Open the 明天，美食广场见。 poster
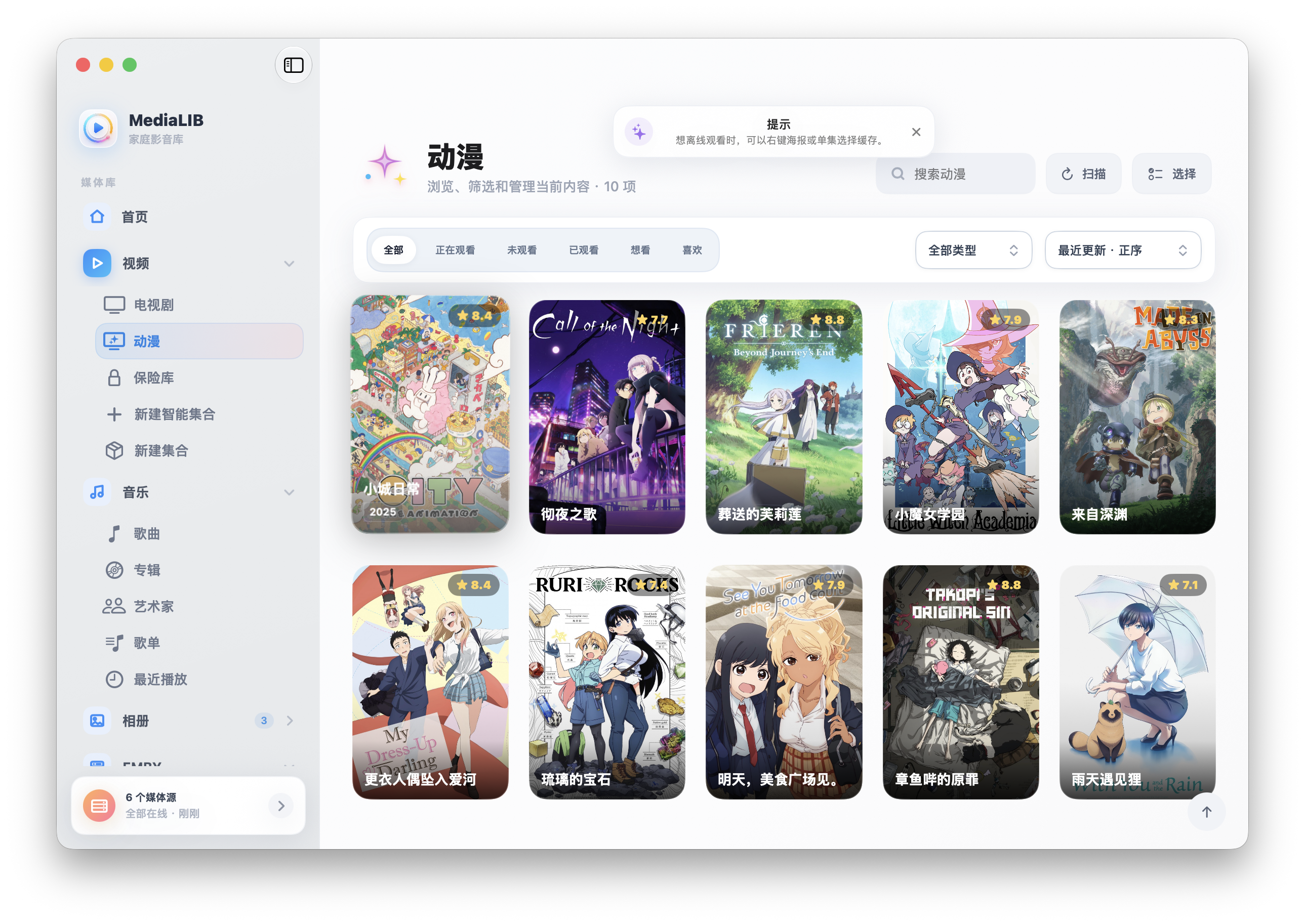The image size is (1305, 924). click(x=784, y=682)
